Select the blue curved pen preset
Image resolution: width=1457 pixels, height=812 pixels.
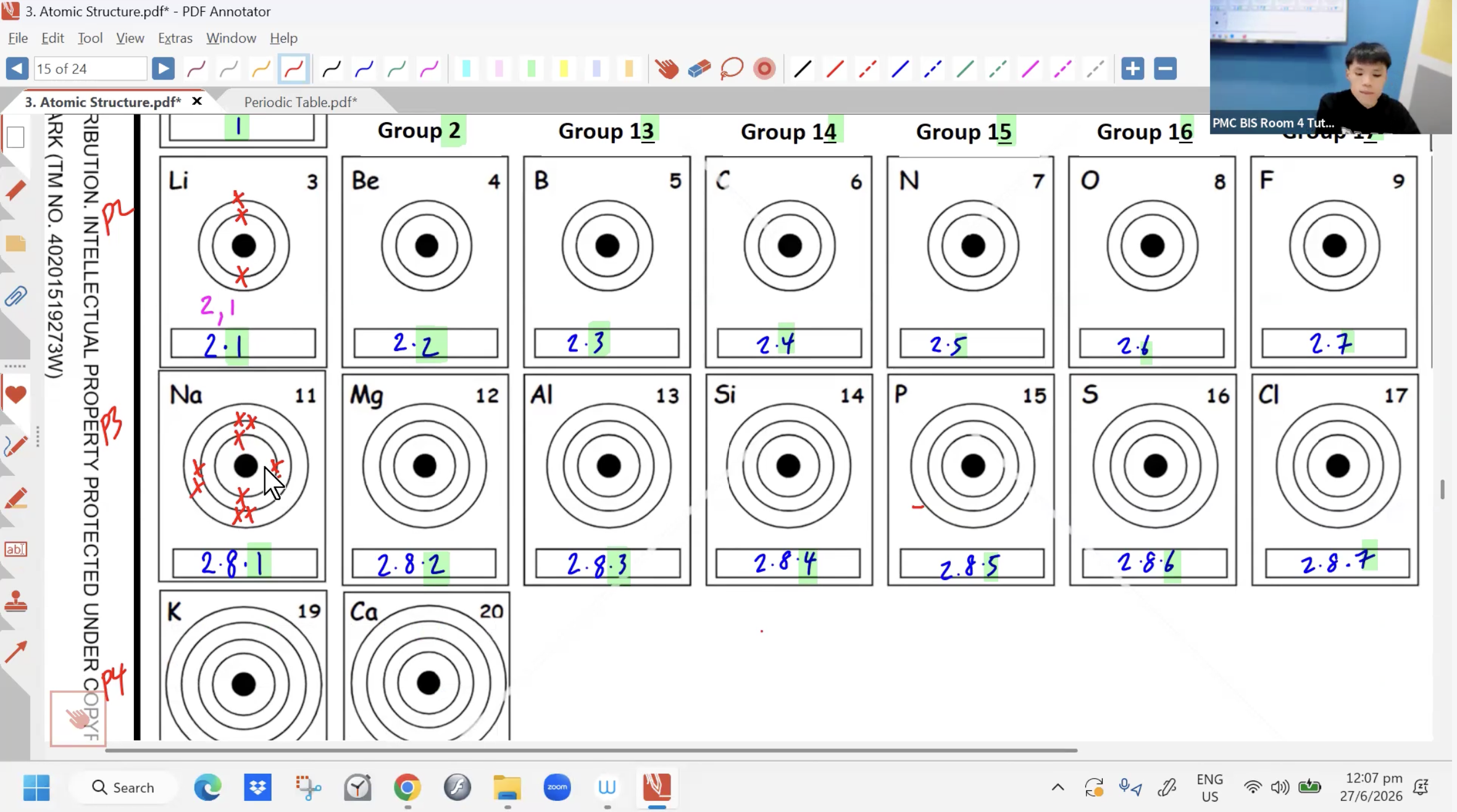click(364, 68)
